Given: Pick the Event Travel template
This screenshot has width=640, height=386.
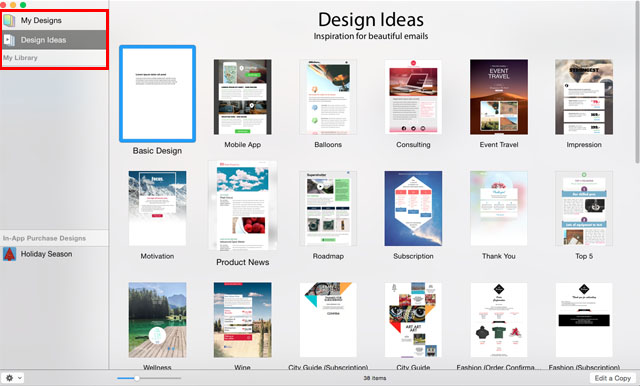Looking at the screenshot, I should (x=499, y=97).
